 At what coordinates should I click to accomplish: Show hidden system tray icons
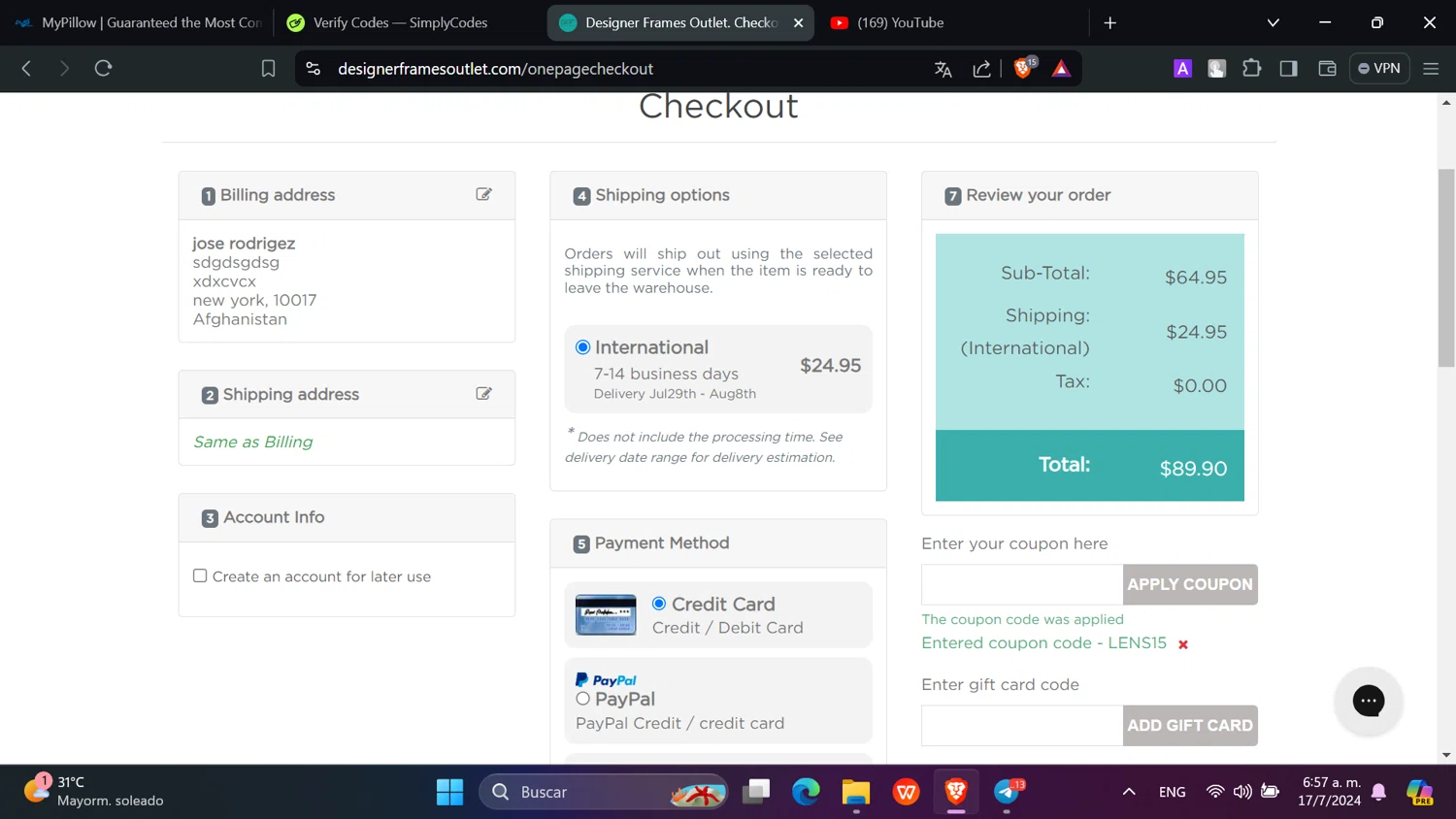1129,792
